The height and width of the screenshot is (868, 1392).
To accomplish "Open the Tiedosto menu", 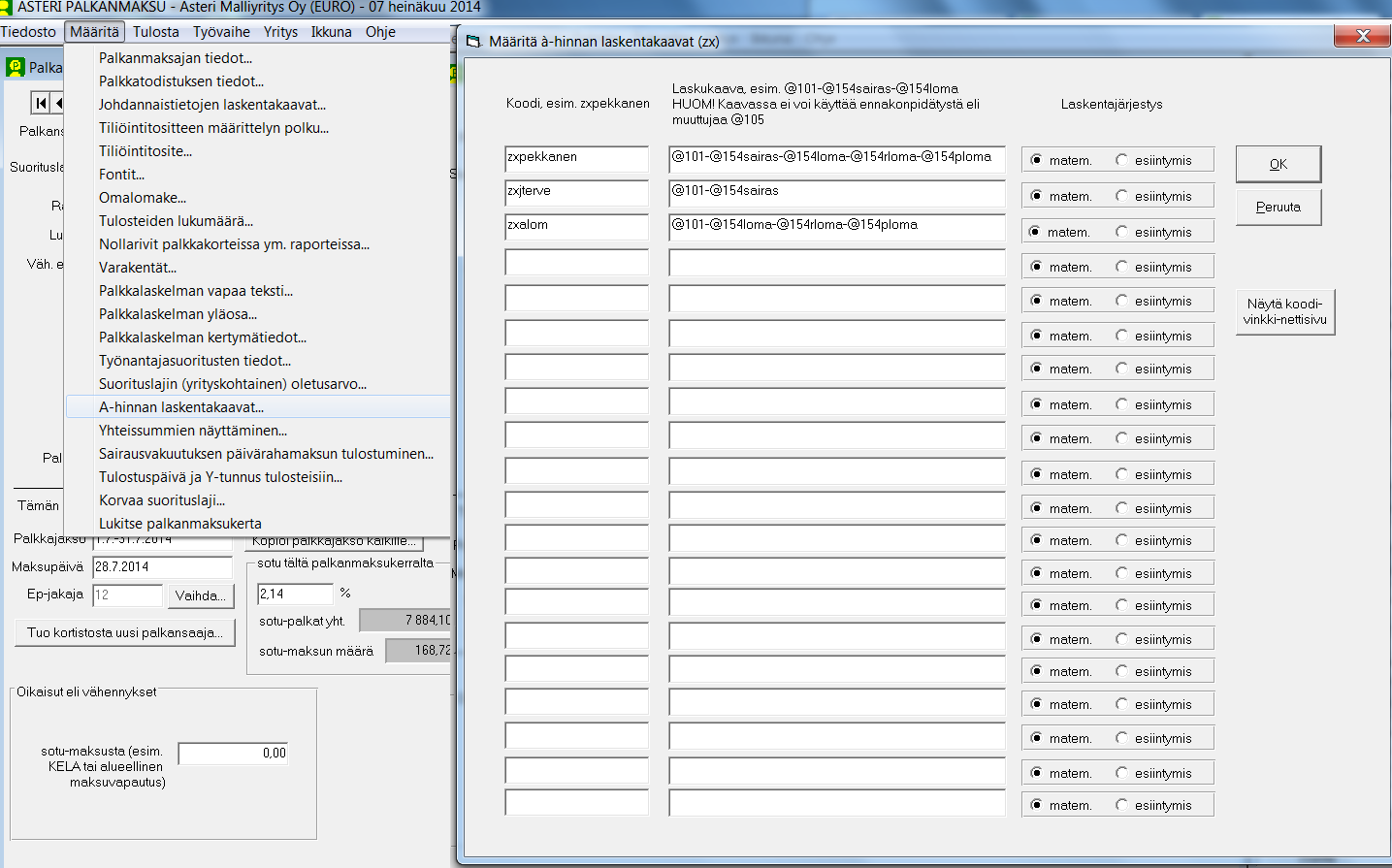I will click(29, 32).
